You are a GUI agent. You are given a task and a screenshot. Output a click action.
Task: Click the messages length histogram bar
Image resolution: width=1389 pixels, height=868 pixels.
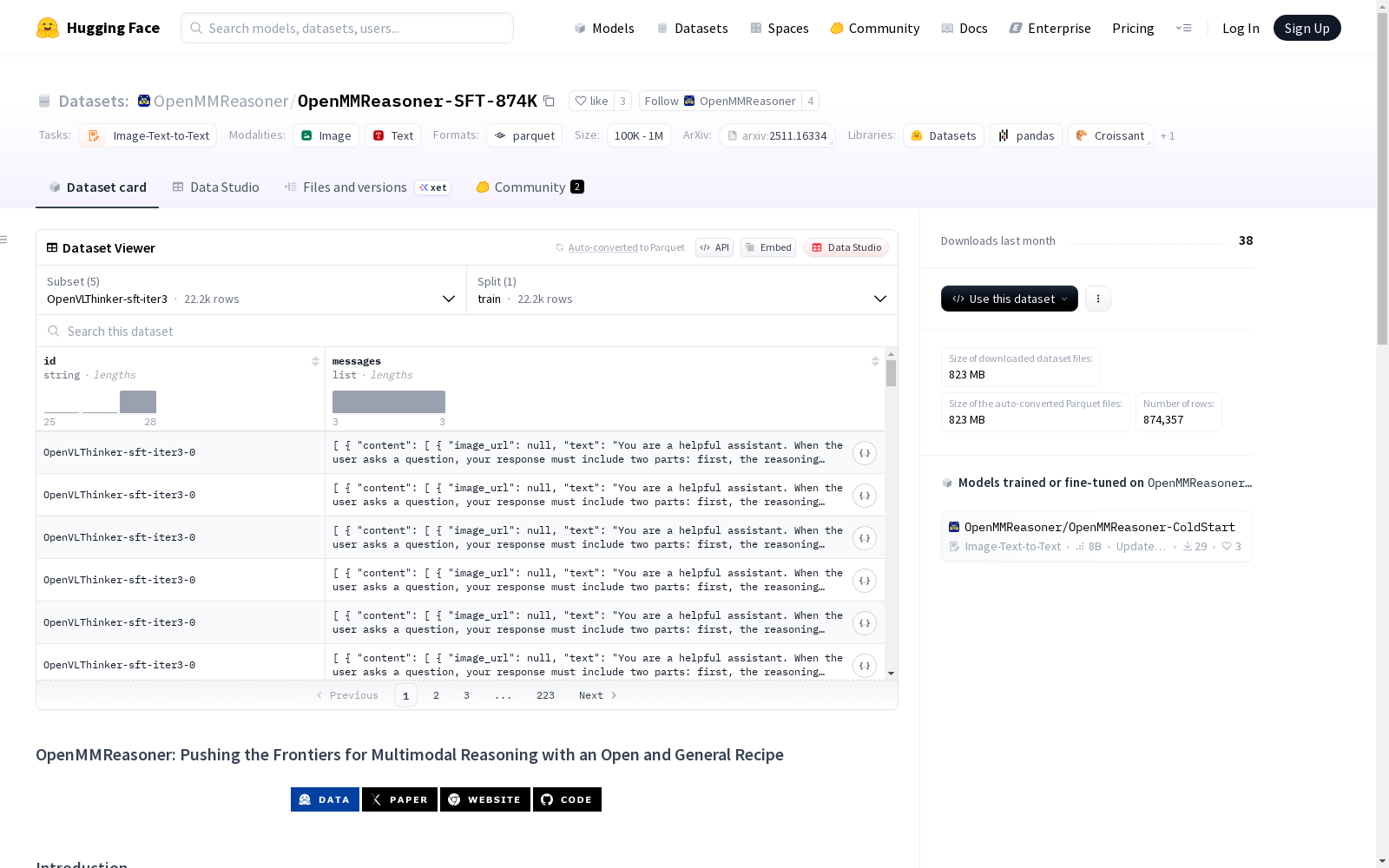[x=389, y=402]
